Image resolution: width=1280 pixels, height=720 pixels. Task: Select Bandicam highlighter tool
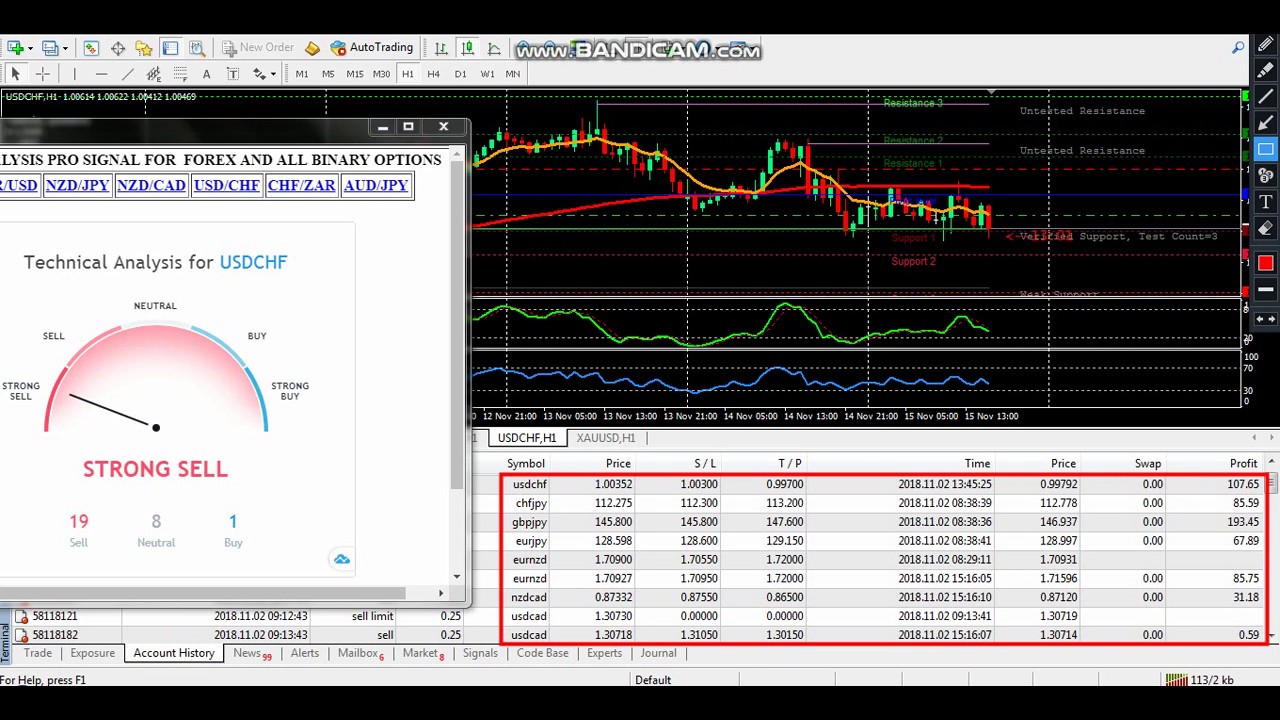point(1266,71)
